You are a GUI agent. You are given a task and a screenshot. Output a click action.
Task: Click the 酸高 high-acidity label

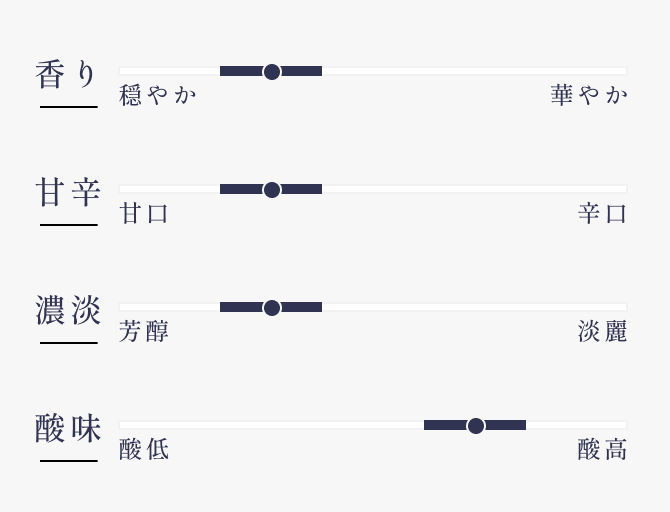[602, 450]
